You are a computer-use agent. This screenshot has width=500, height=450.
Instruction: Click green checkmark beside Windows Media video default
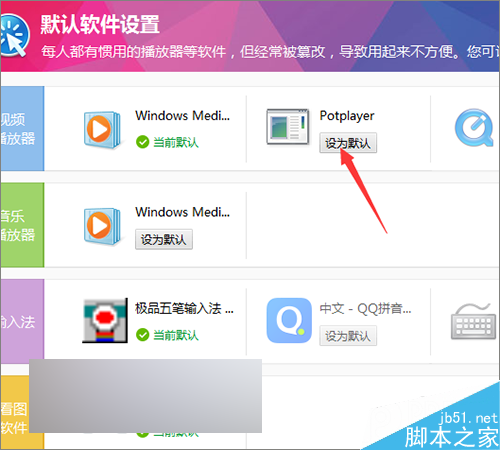click(142, 142)
